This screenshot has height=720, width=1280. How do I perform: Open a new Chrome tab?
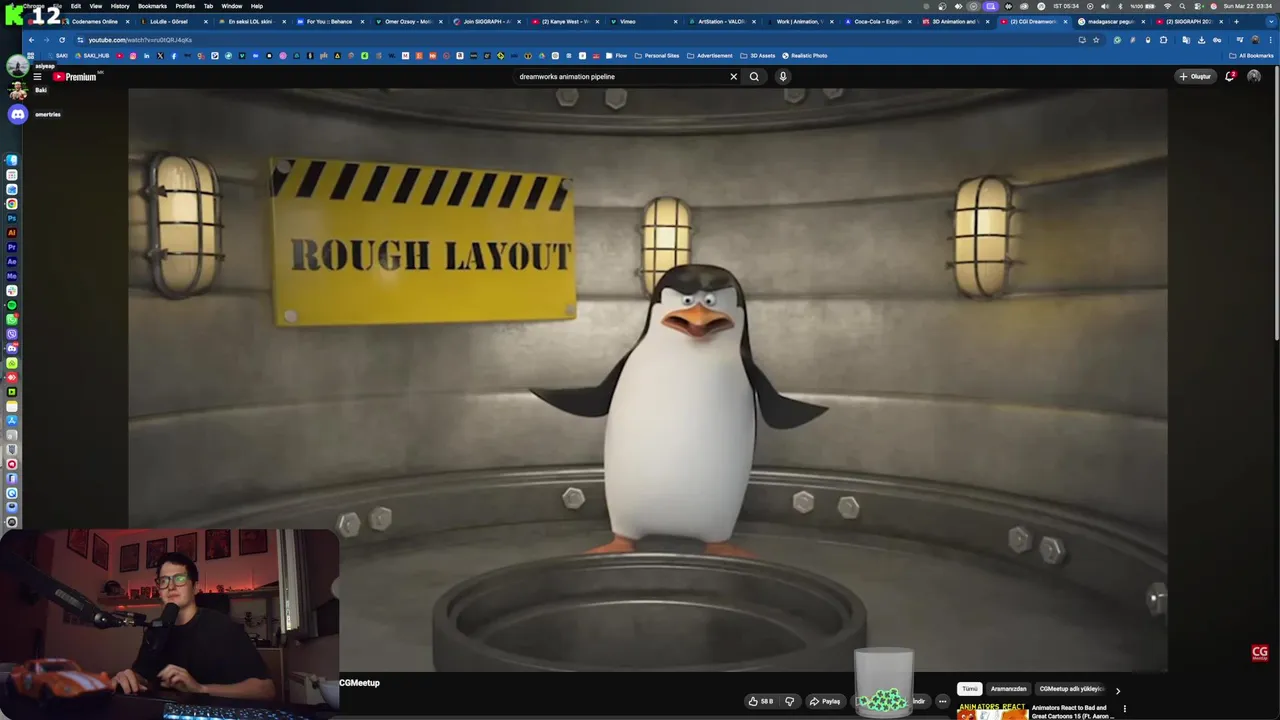[1236, 21]
